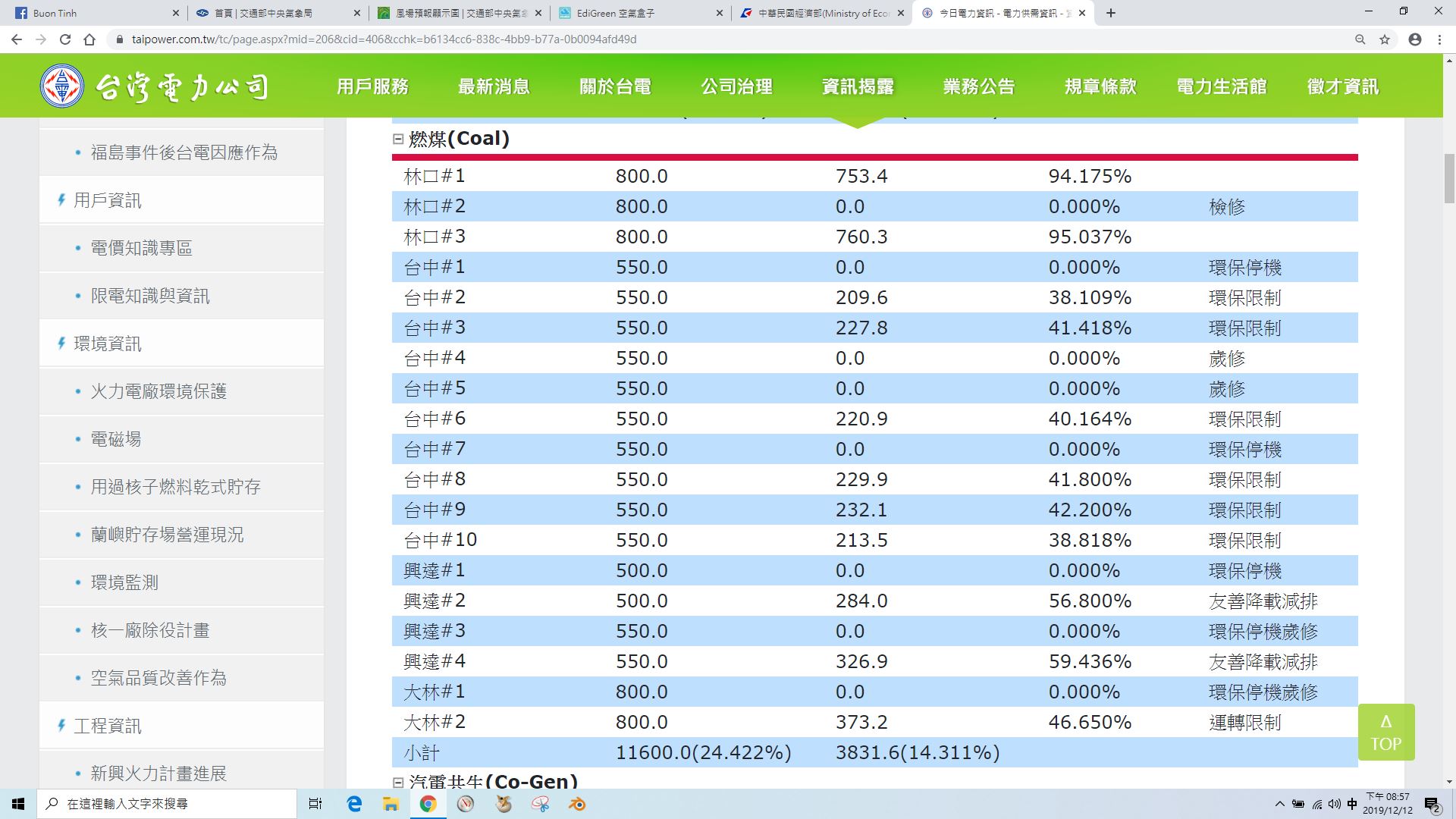This screenshot has height=819, width=1456.
Task: Open the 資訊揭露 navigation menu
Action: [x=858, y=86]
